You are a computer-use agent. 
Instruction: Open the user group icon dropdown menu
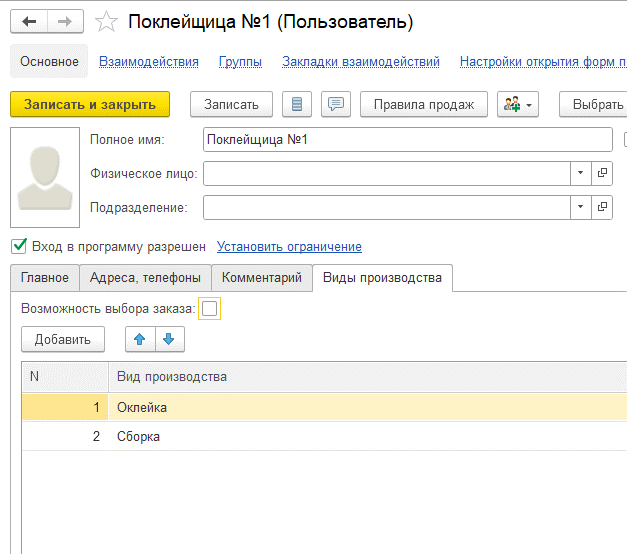517,104
